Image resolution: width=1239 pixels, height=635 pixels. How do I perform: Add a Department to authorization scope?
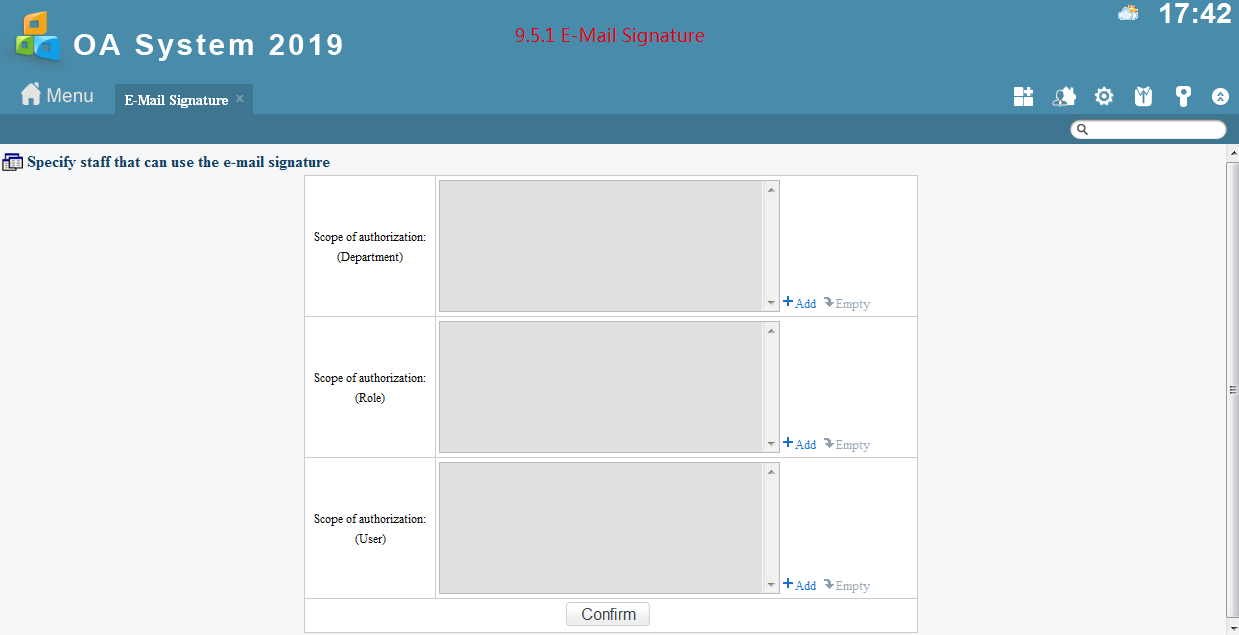[x=800, y=303]
